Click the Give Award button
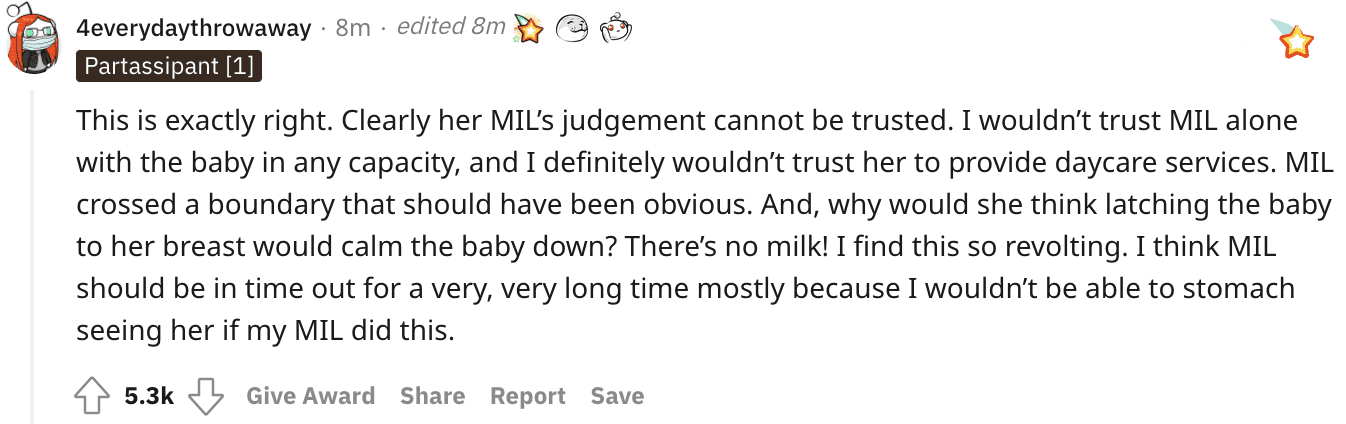 coord(311,396)
